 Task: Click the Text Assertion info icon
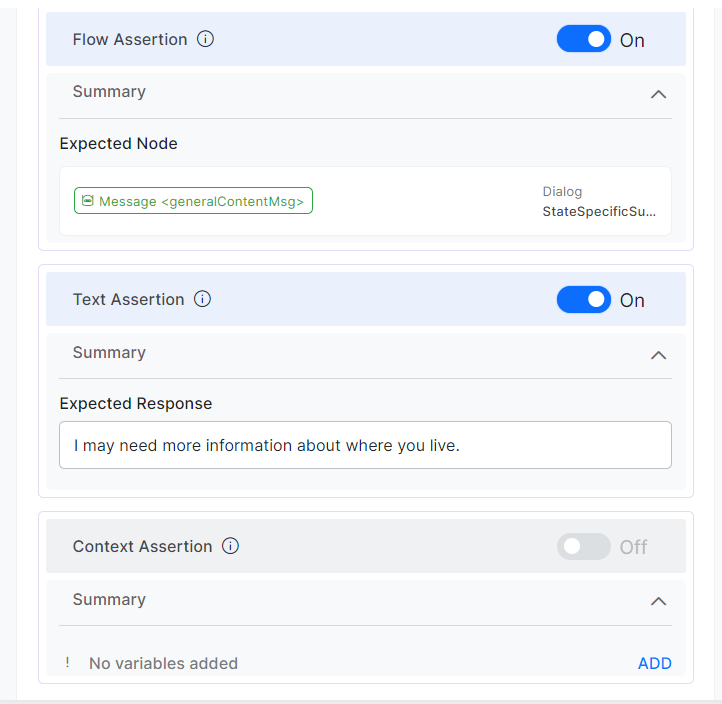[x=202, y=299]
